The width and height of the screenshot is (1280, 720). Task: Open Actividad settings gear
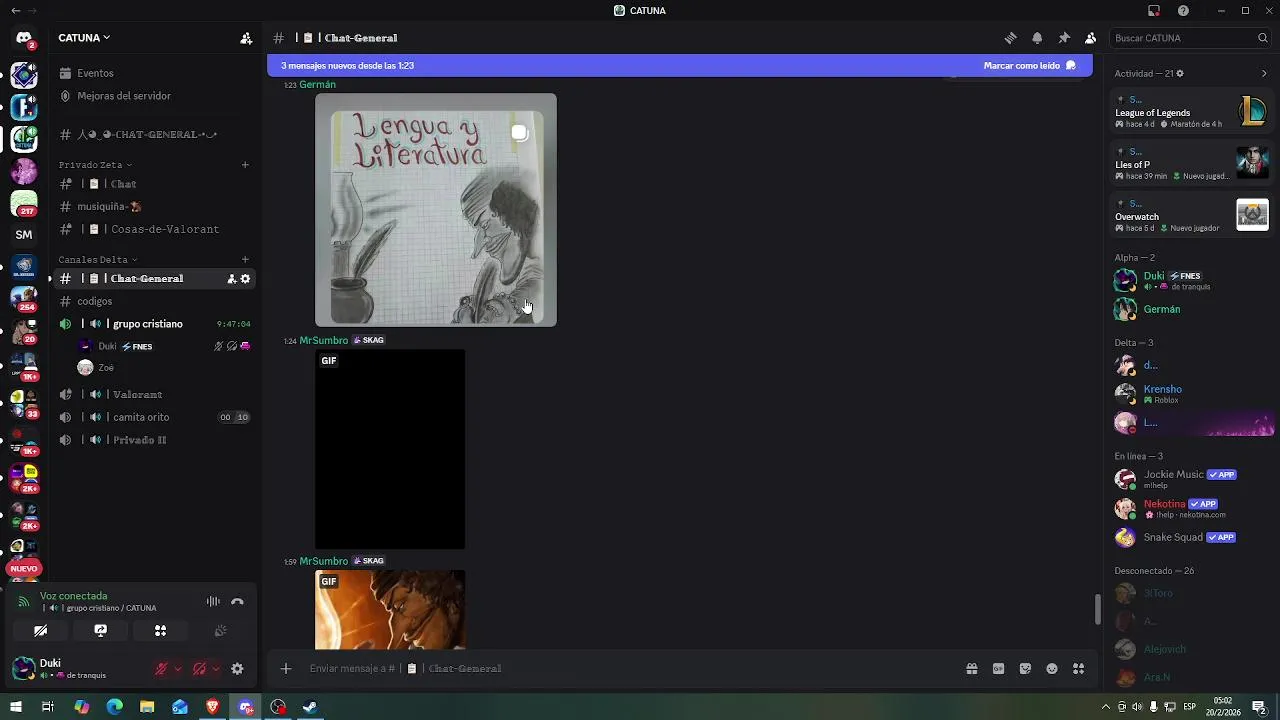[1180, 73]
